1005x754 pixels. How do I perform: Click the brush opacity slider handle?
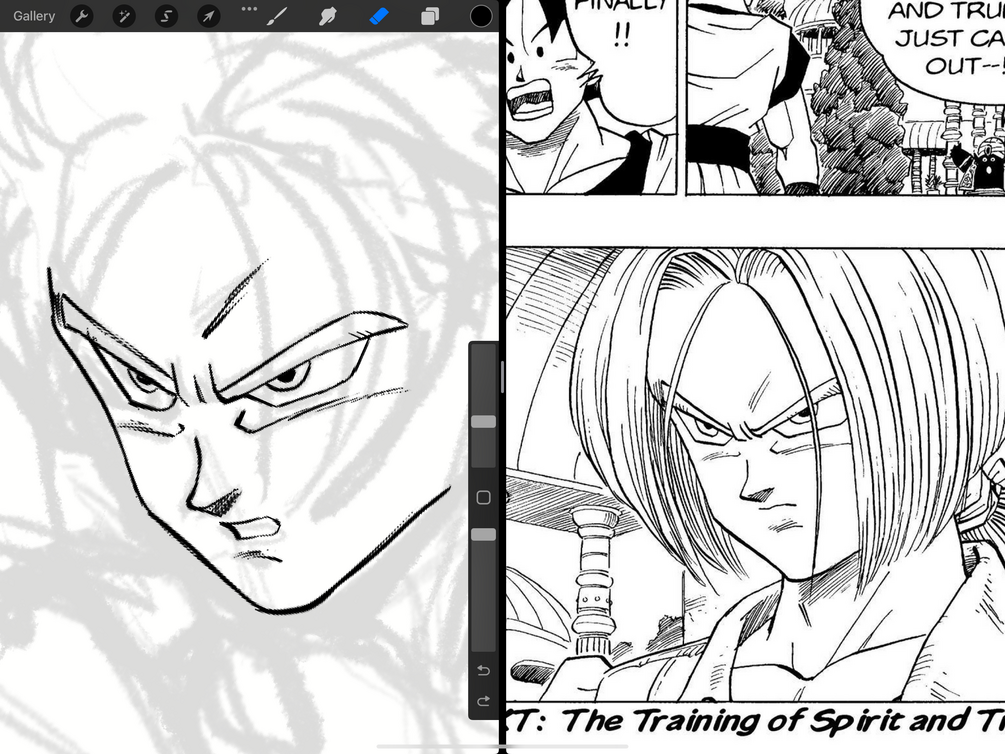[x=484, y=535]
